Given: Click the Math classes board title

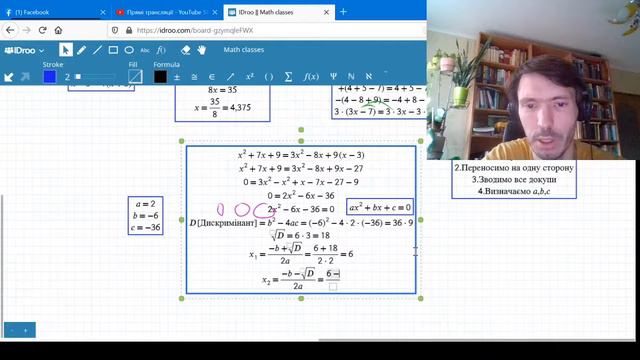Looking at the screenshot, I should tap(244, 50).
